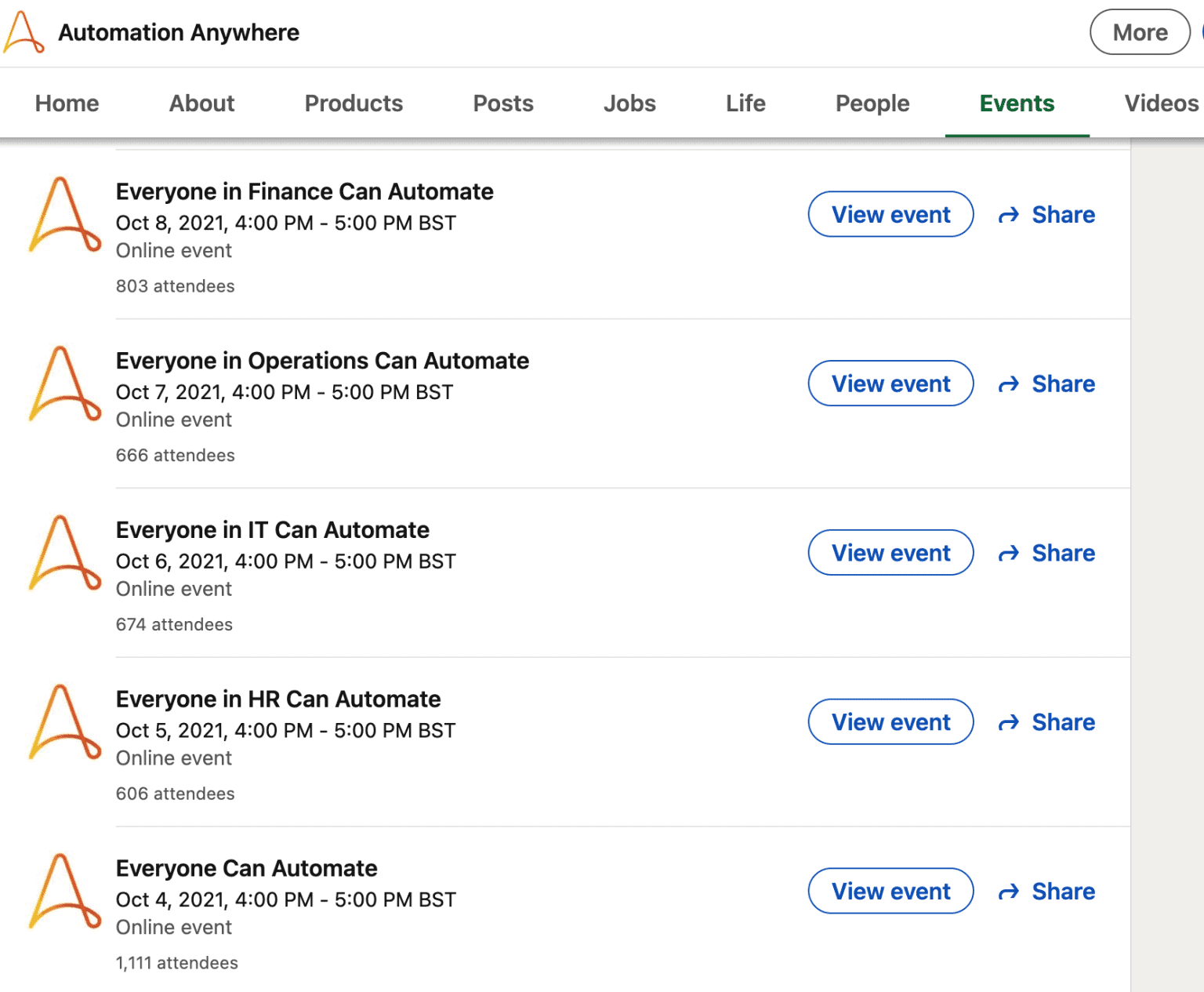Click logo icon beside Everyone in HR event
This screenshot has width=1204, height=992.
click(x=64, y=722)
